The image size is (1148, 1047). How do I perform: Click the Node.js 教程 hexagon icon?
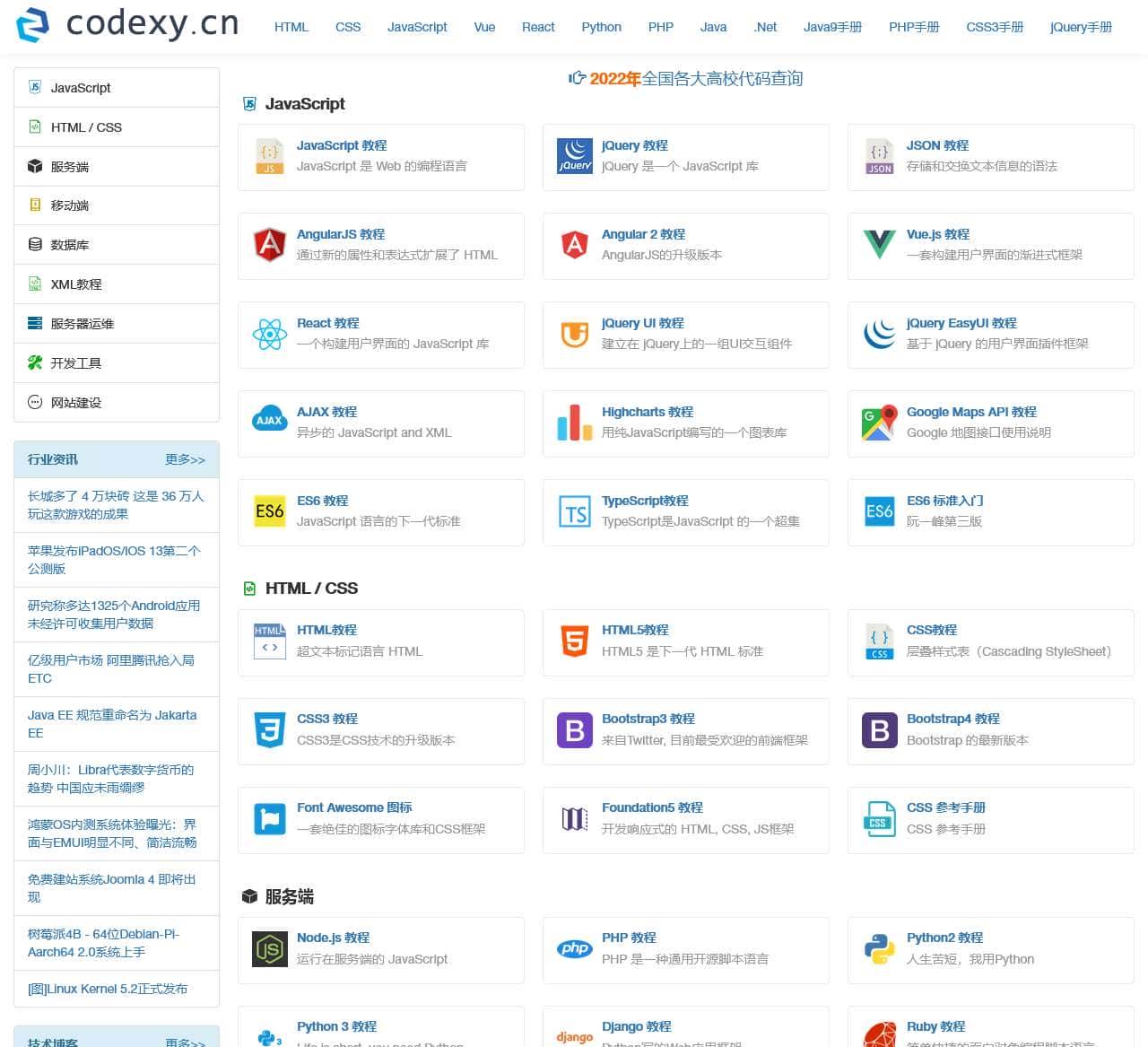click(270, 949)
